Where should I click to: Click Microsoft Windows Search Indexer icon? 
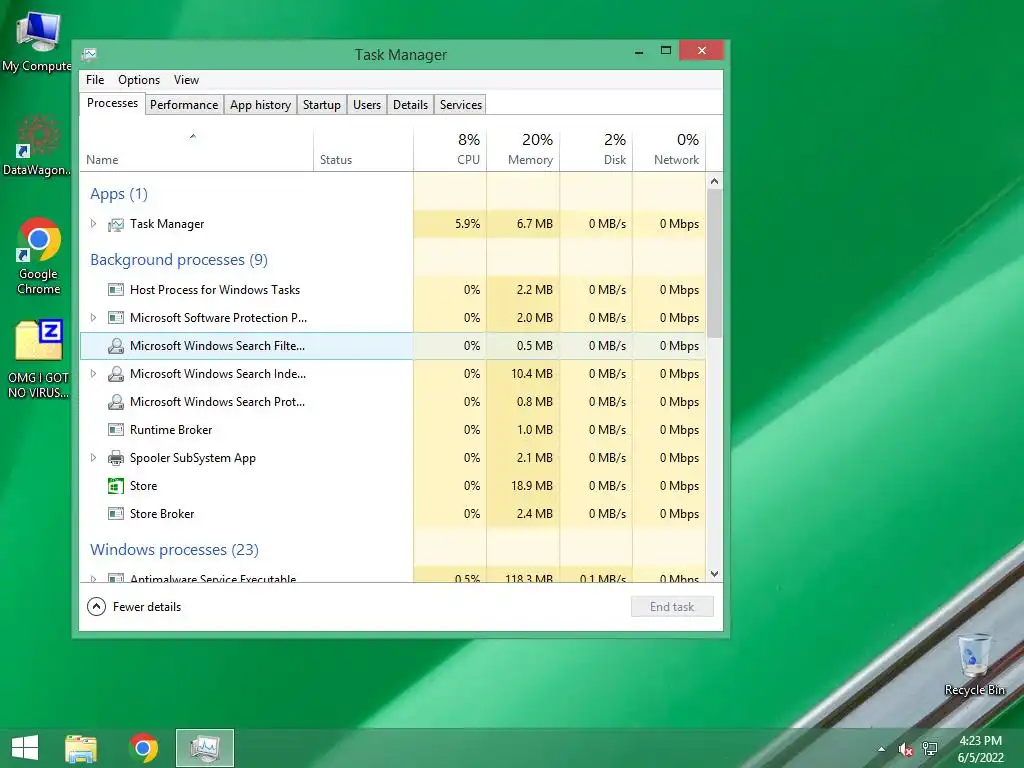click(x=116, y=374)
